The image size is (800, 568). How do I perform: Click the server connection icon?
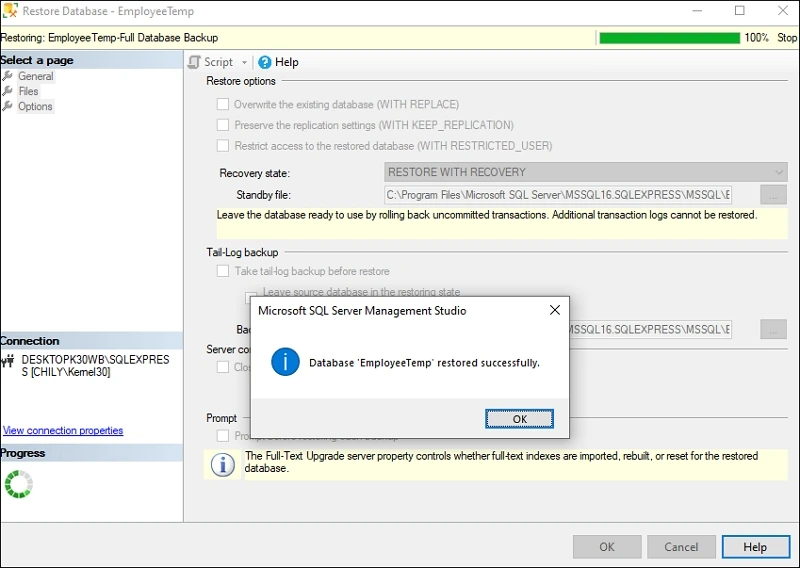8,362
